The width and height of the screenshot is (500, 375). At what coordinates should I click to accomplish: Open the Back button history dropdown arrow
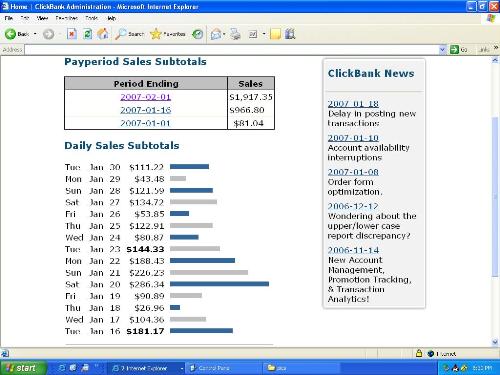(35, 34)
